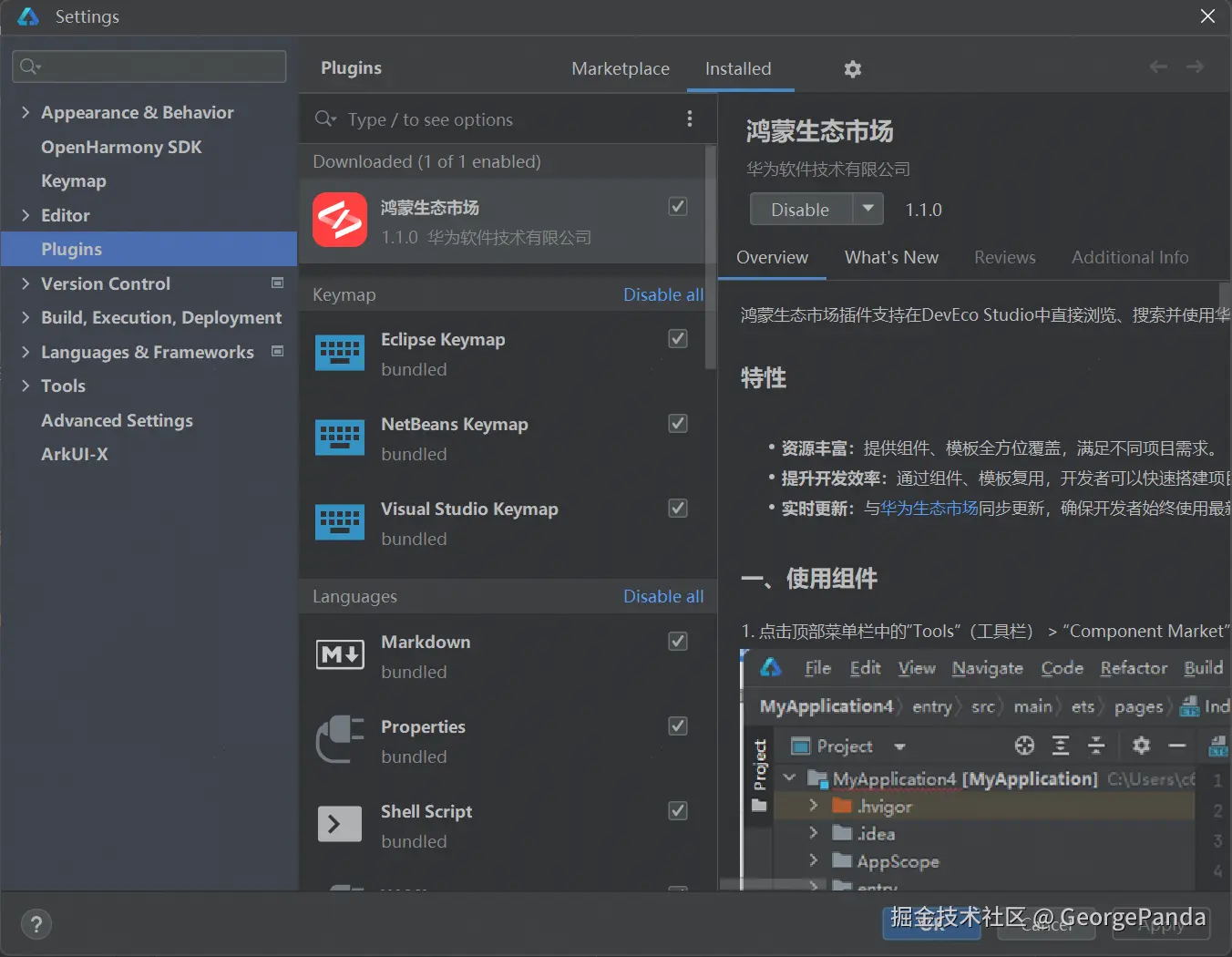Open the Reviews tab
The image size is (1232, 957).
(1004, 257)
